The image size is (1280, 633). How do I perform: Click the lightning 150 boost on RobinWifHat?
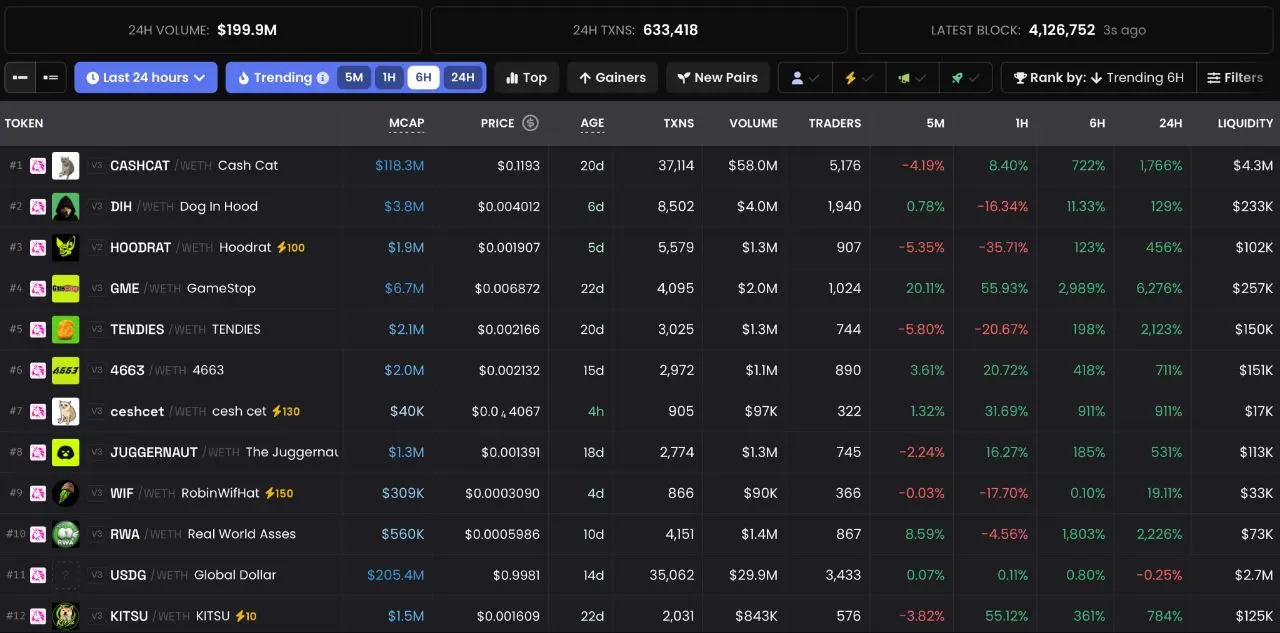(279, 493)
